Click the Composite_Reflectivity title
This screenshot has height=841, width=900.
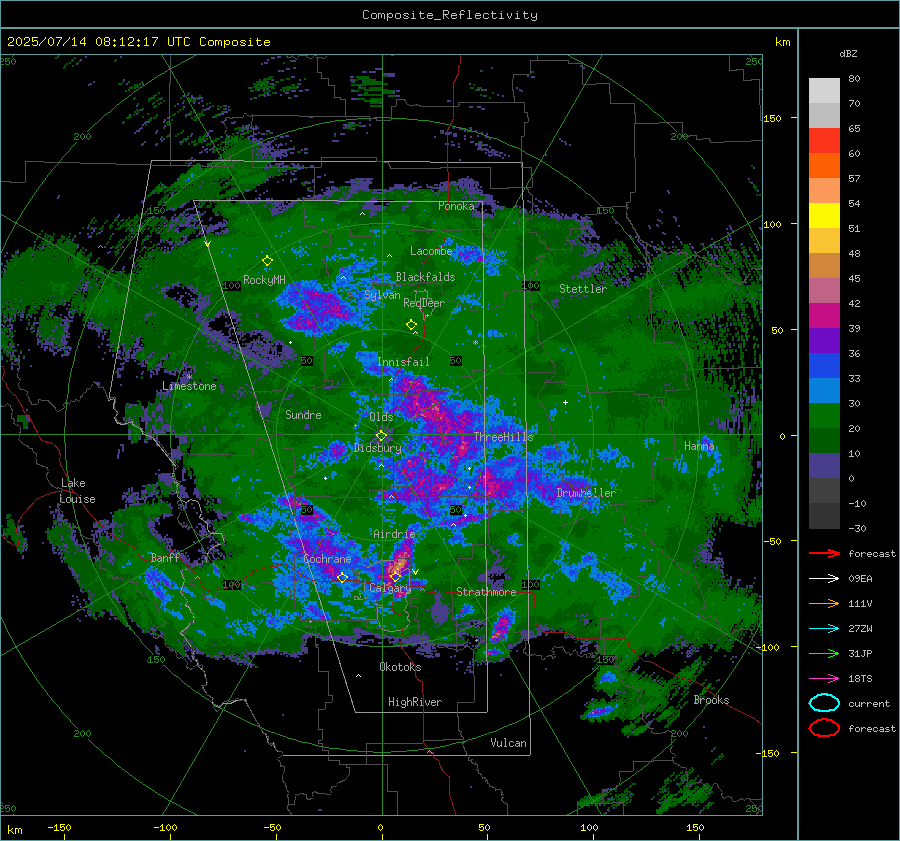coord(449,15)
